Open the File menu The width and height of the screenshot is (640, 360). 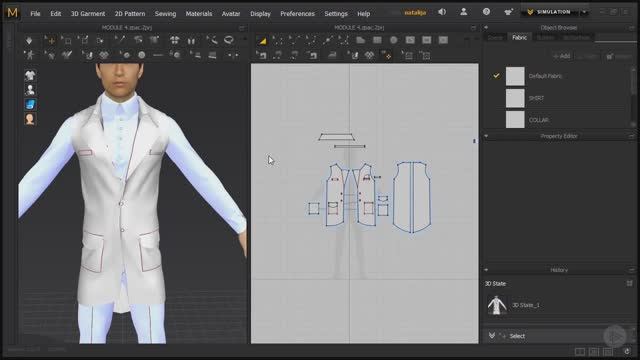[35, 13]
